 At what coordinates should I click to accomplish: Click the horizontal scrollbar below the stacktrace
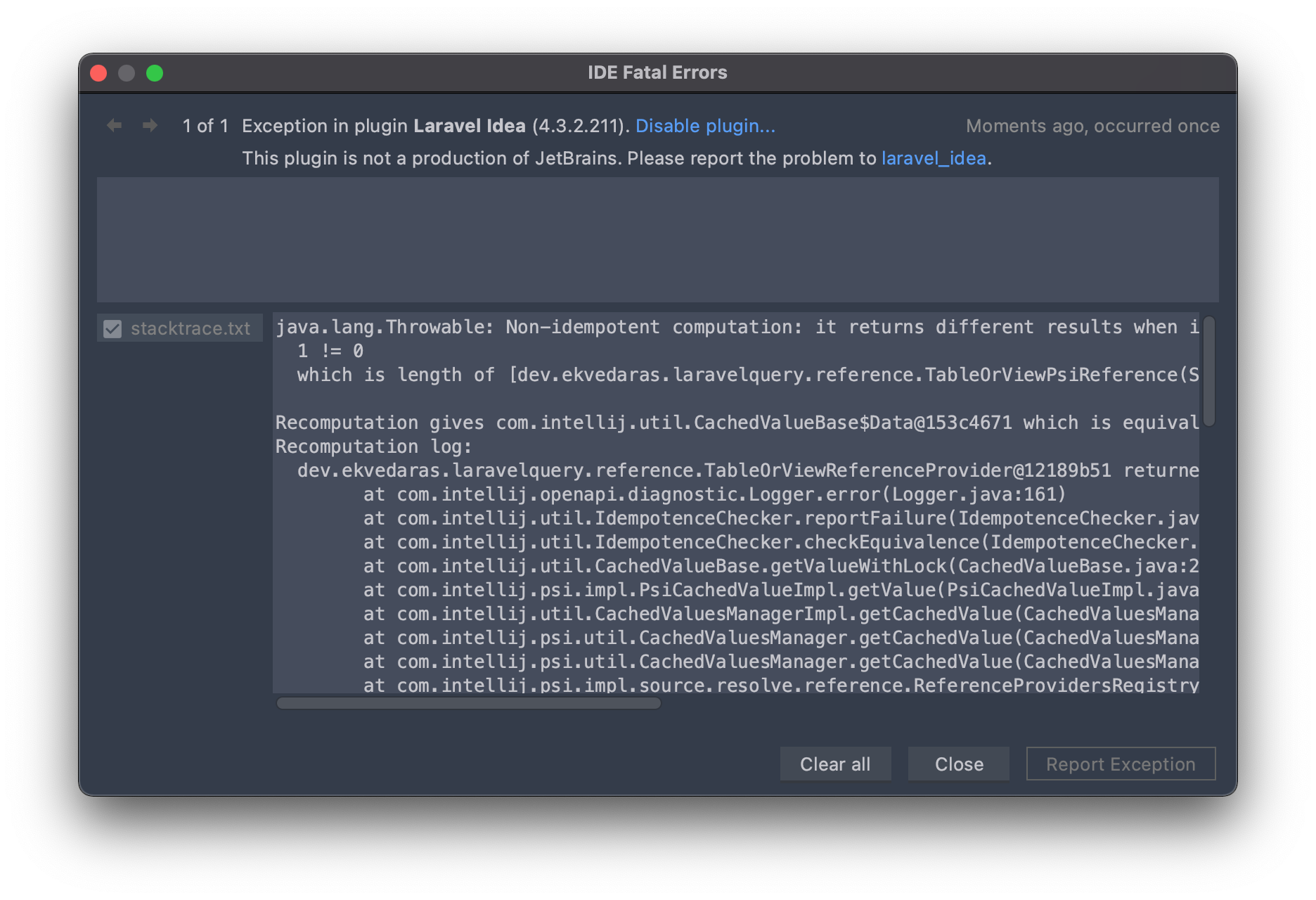point(467,702)
